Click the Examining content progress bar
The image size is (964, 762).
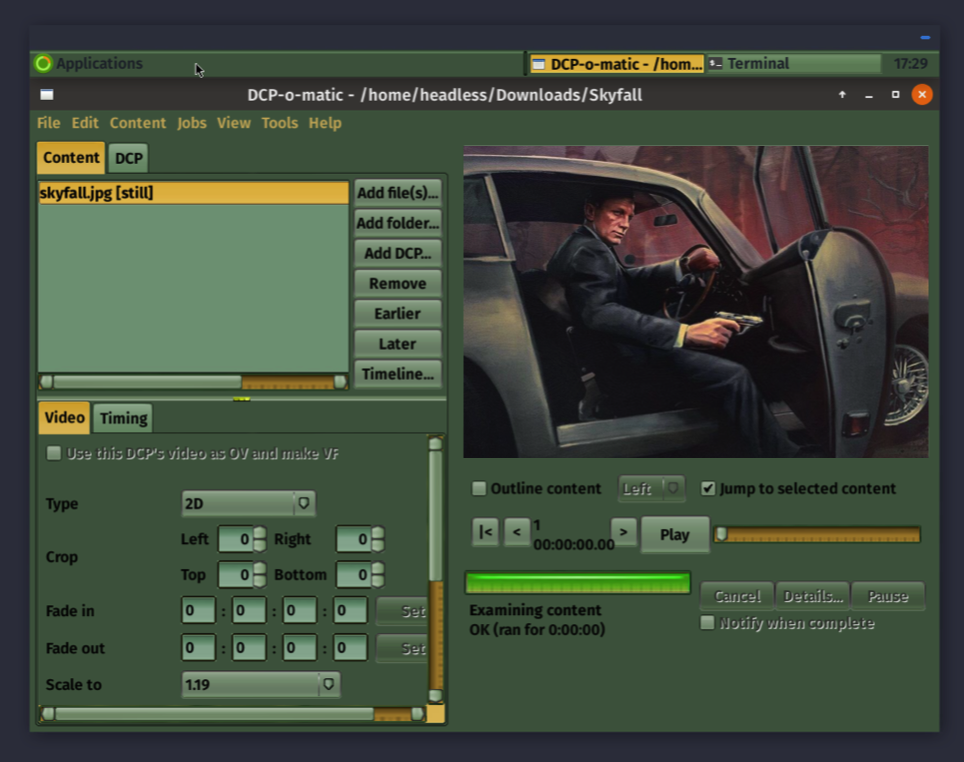[578, 582]
